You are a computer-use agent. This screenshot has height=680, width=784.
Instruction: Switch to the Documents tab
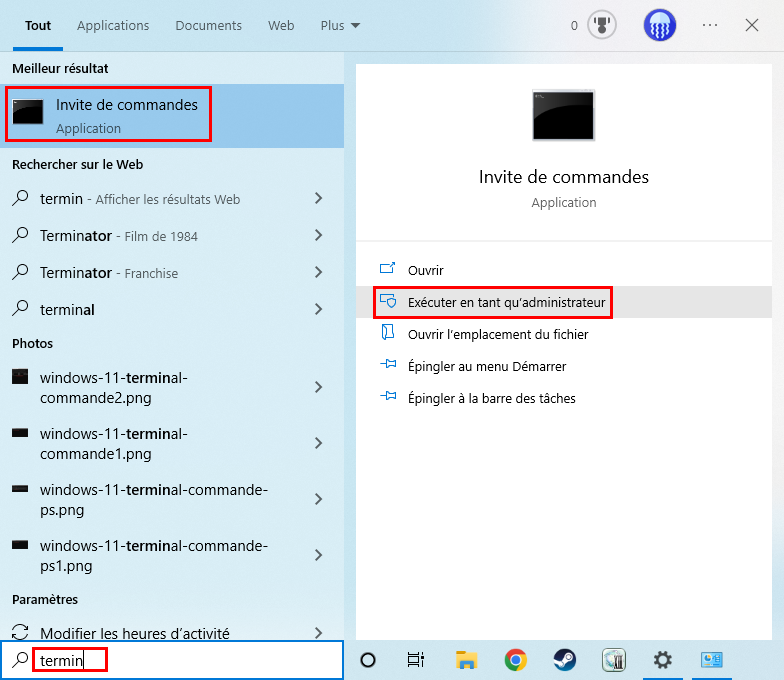coord(208,26)
